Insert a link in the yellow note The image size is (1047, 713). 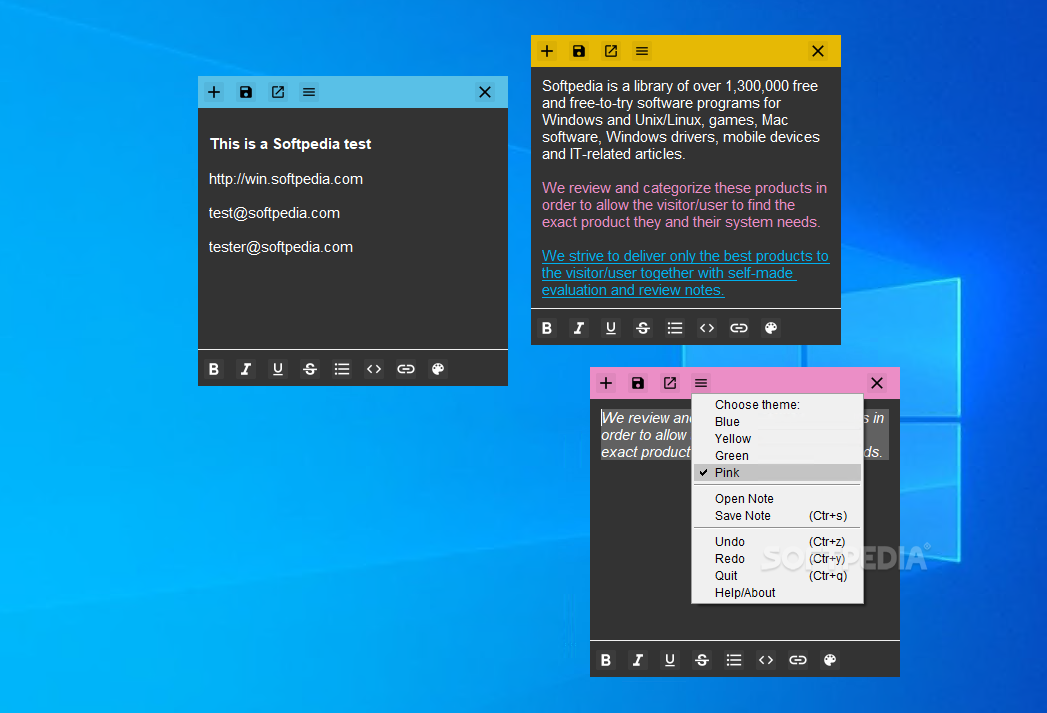pyautogui.click(x=739, y=328)
